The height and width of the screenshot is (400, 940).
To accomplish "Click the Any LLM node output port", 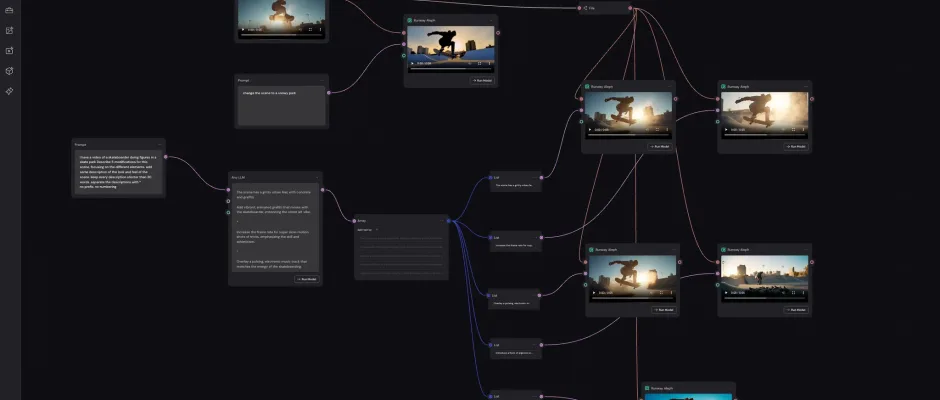I will (323, 190).
